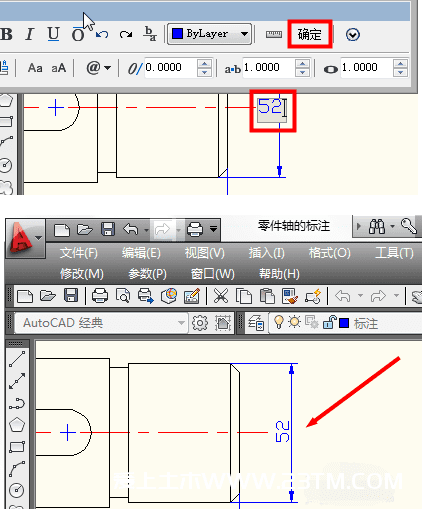Decrease oblique angle with down arrow
The image size is (422, 509).
204,72
